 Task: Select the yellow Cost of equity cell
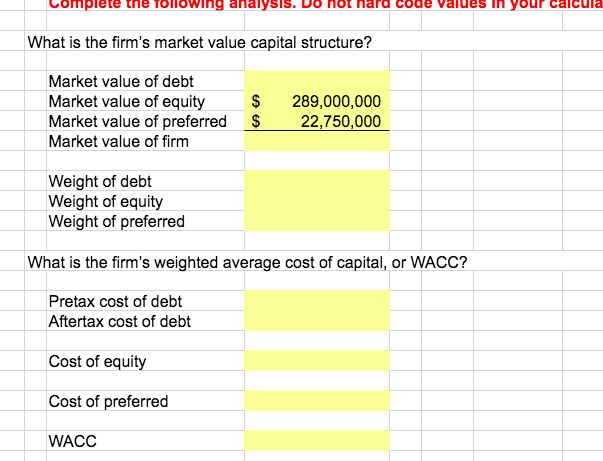317,361
